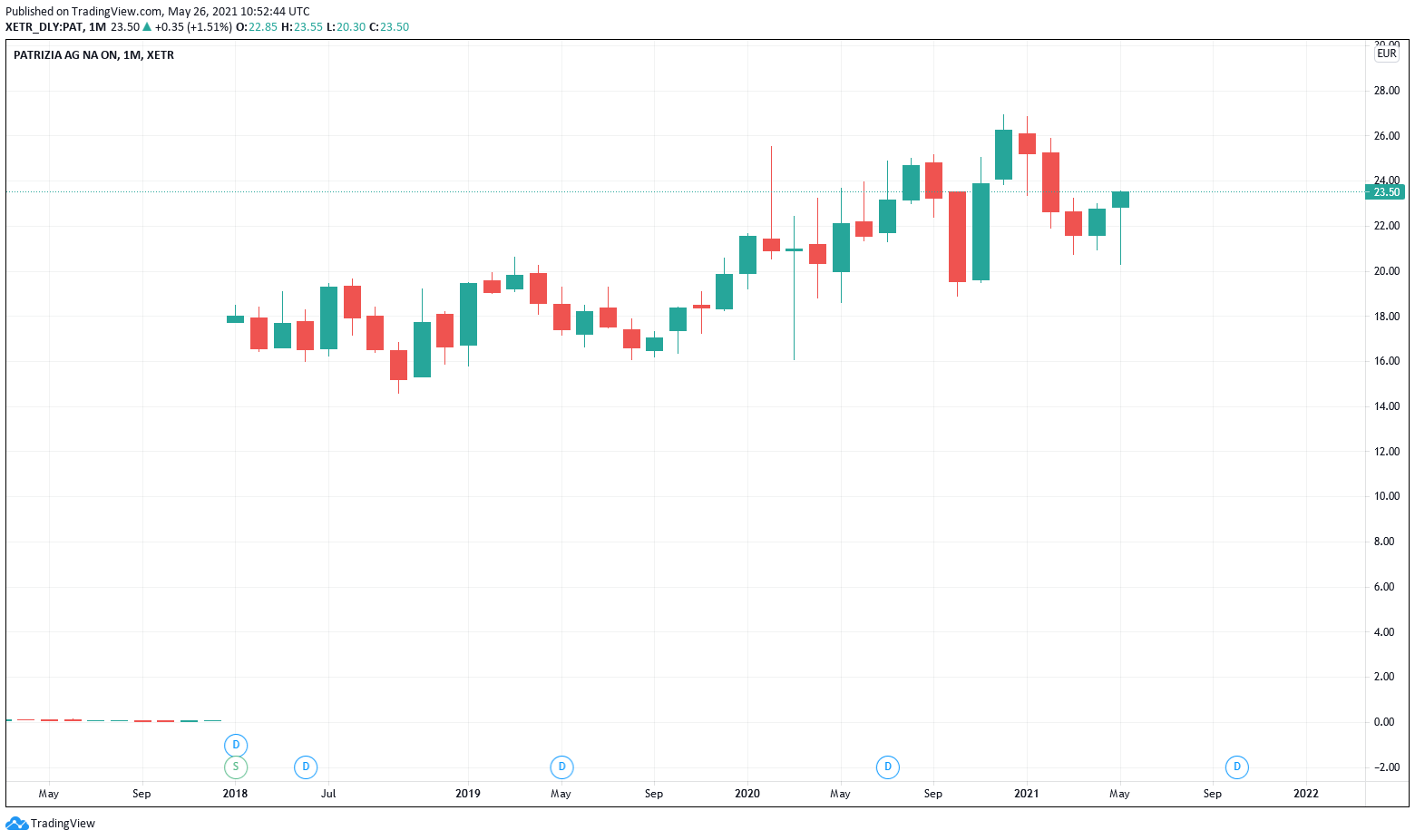
Task: Click the −2.00 price axis label
Action: click(1386, 767)
